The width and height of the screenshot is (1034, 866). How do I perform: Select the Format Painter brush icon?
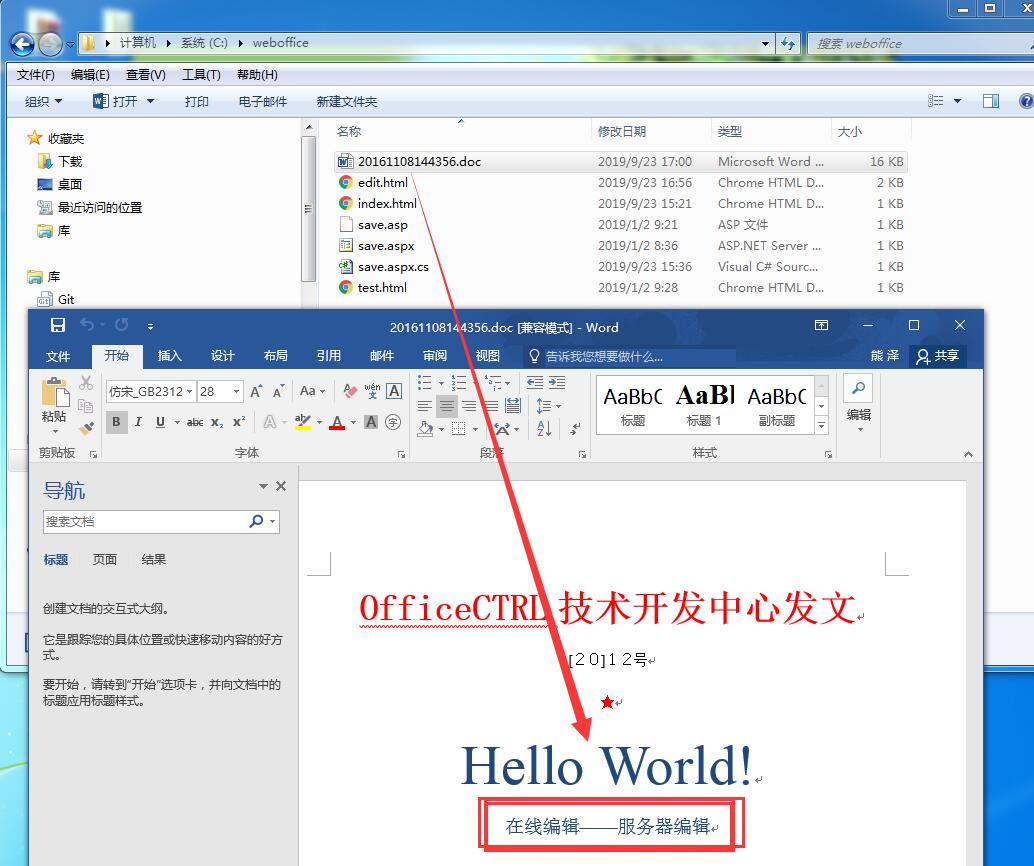click(86, 427)
